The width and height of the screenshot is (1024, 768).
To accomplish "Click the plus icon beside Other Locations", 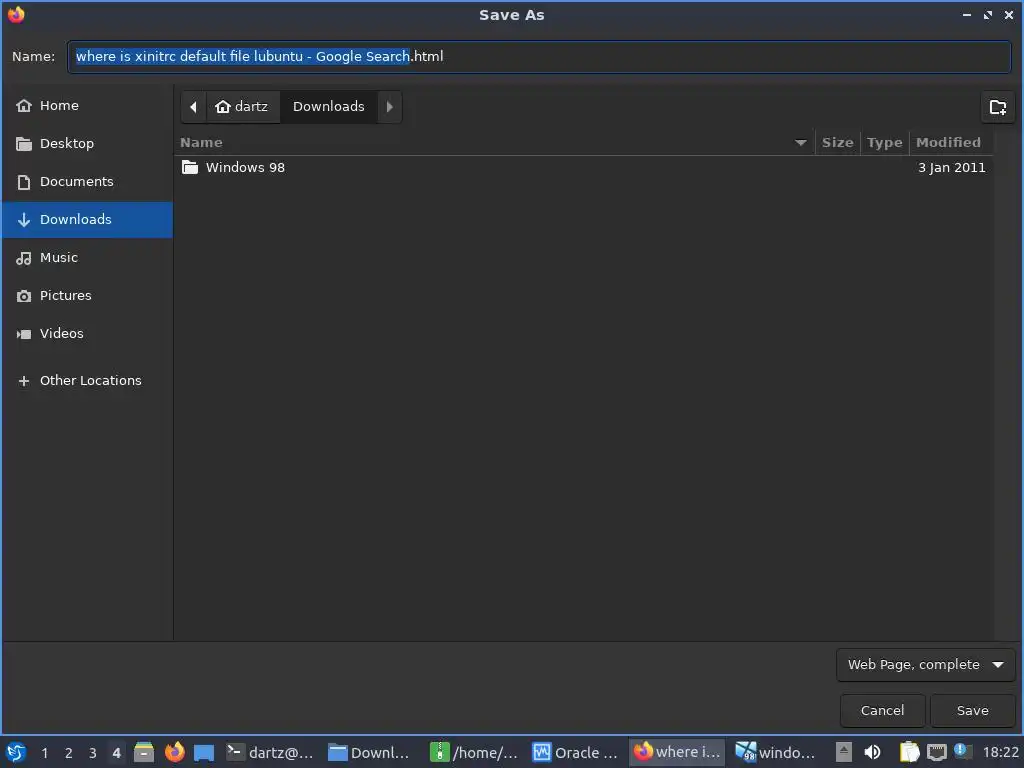I will [24, 381].
